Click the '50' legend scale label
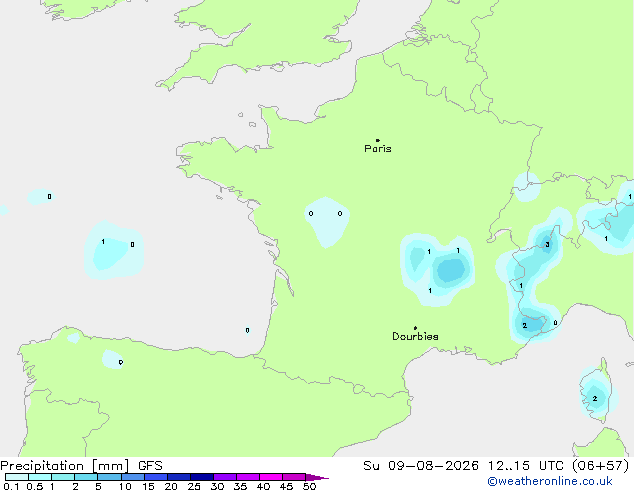Viewport: 634px width, 490px height. pos(309,486)
